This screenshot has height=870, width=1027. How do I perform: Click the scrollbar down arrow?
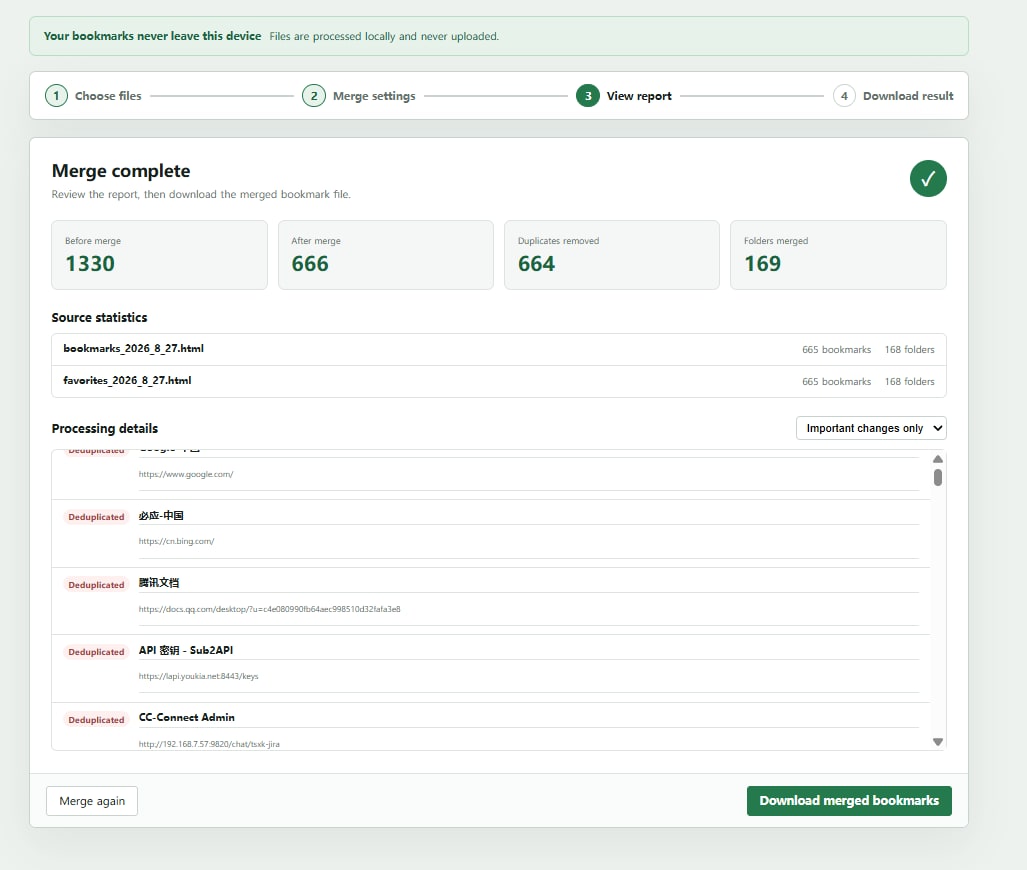[x=938, y=742]
